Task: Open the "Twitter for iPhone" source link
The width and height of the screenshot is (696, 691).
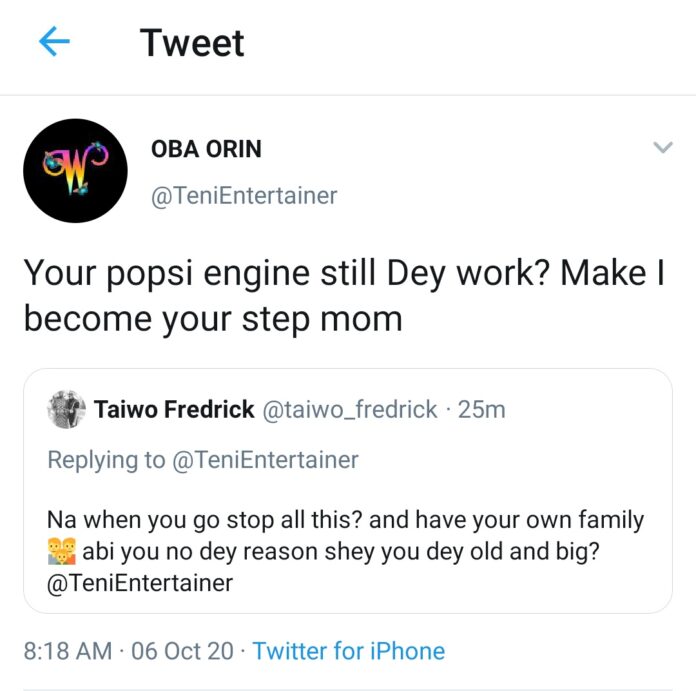Action: (349, 651)
